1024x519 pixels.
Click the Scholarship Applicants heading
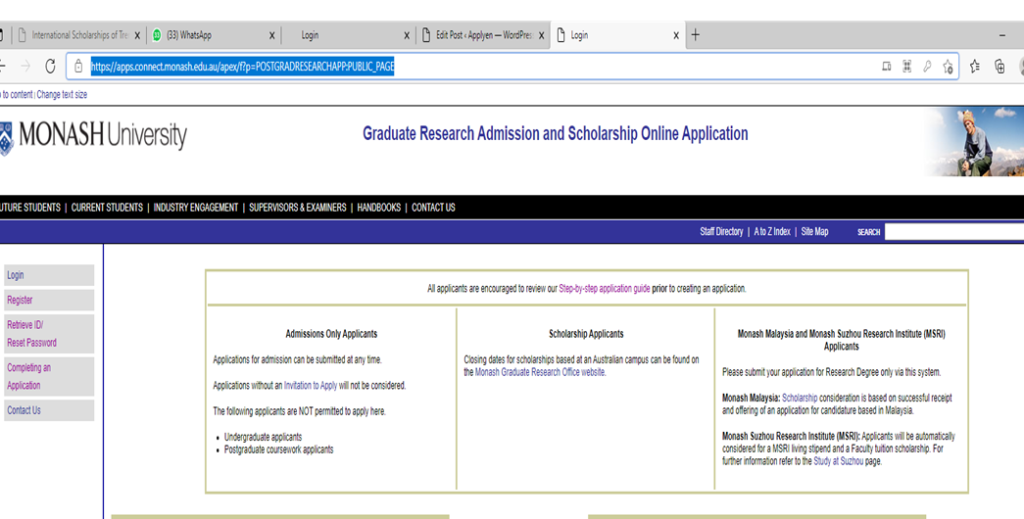click(586, 334)
